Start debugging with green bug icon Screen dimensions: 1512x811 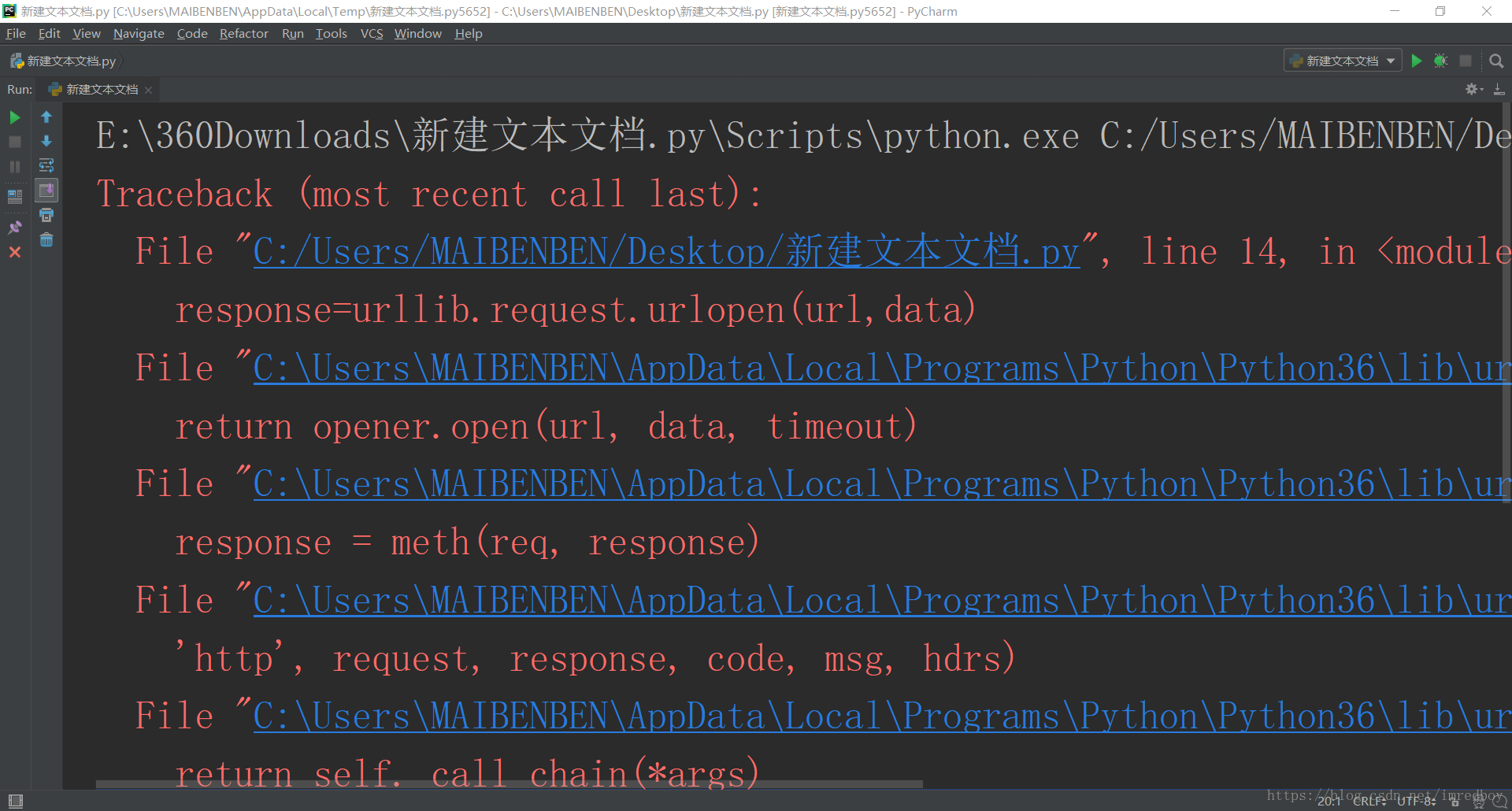[x=1440, y=61]
